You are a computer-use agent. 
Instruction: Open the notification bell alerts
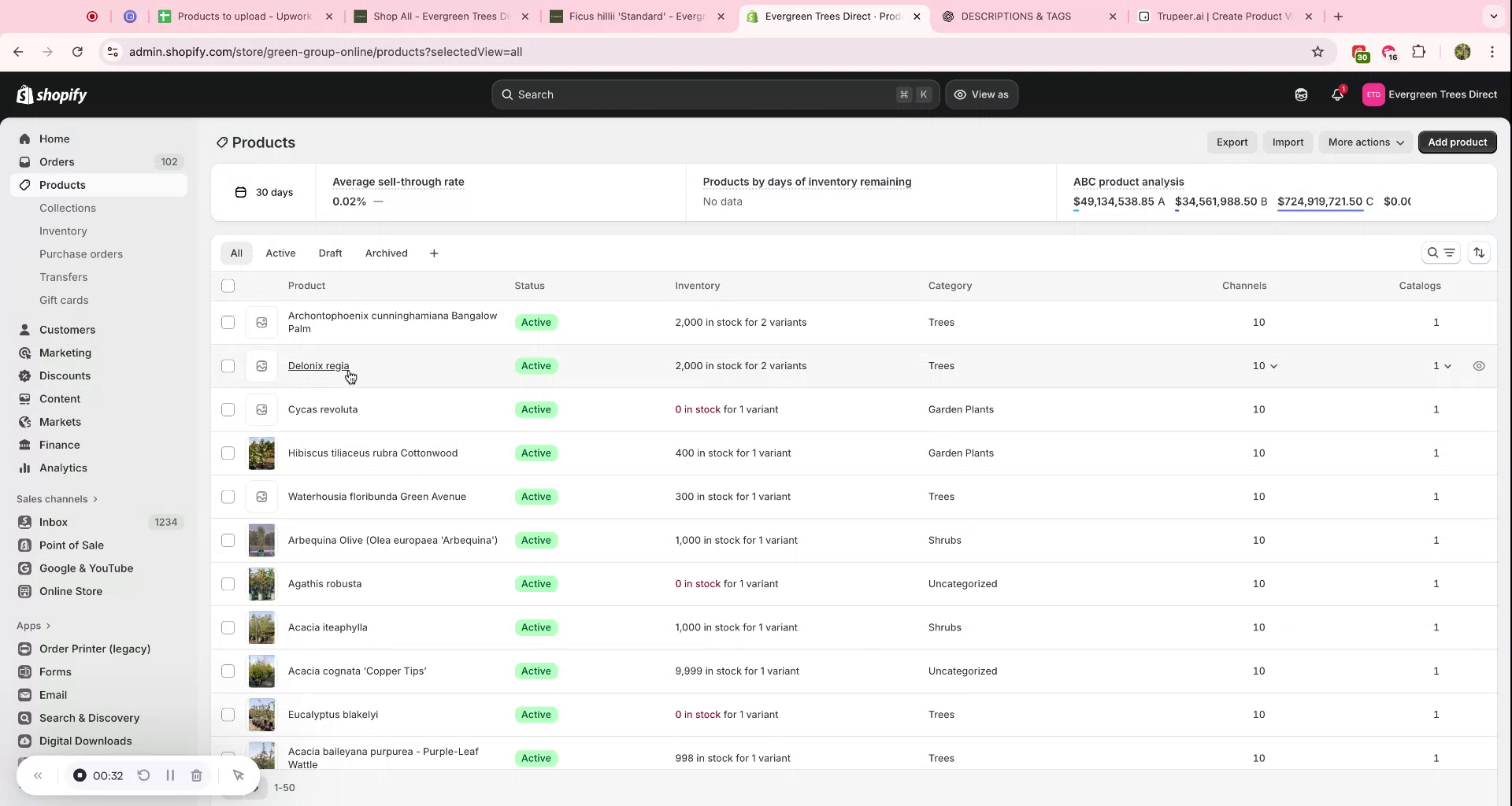tap(1336, 94)
